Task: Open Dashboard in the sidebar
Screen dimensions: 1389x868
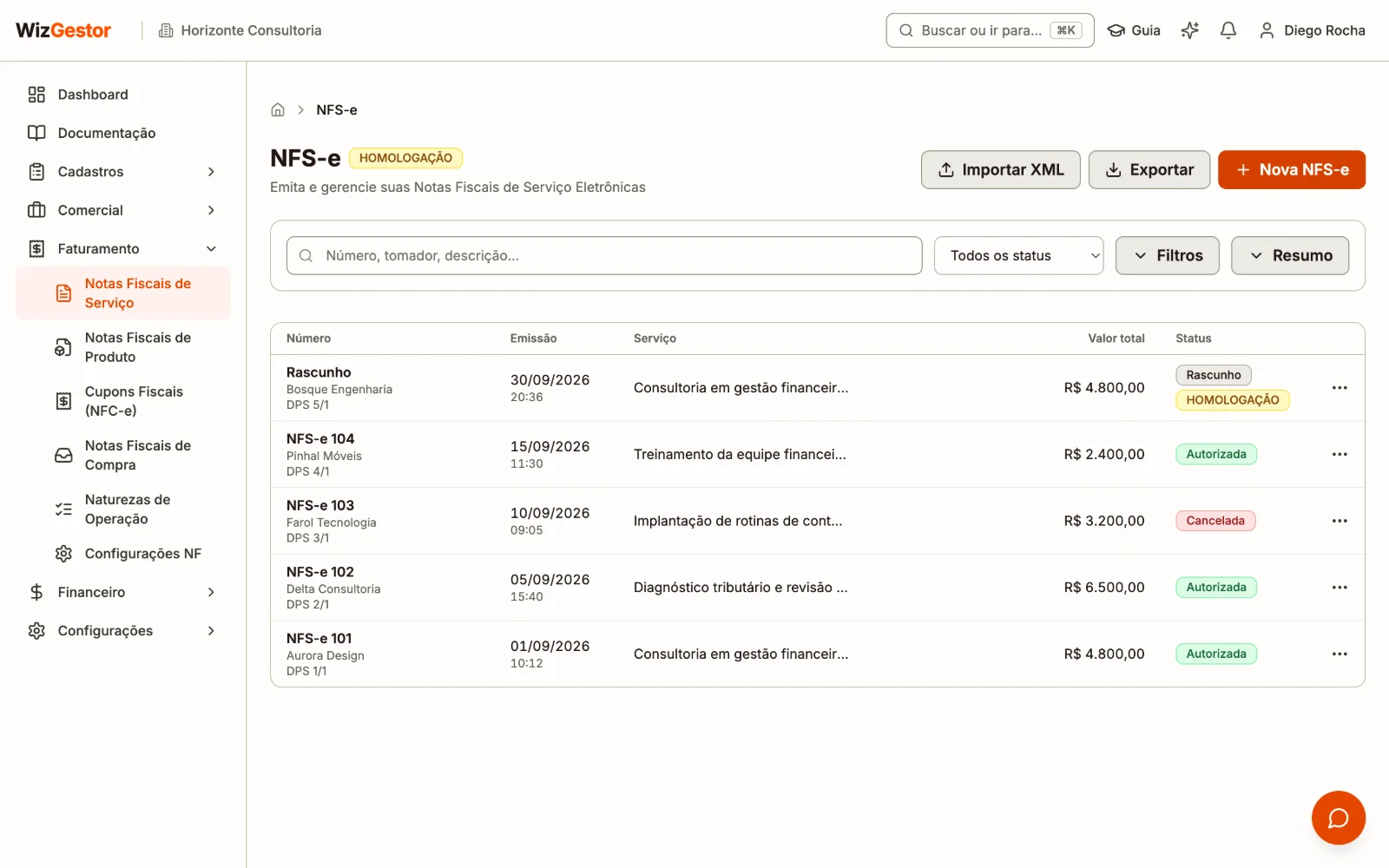Action: [x=122, y=95]
